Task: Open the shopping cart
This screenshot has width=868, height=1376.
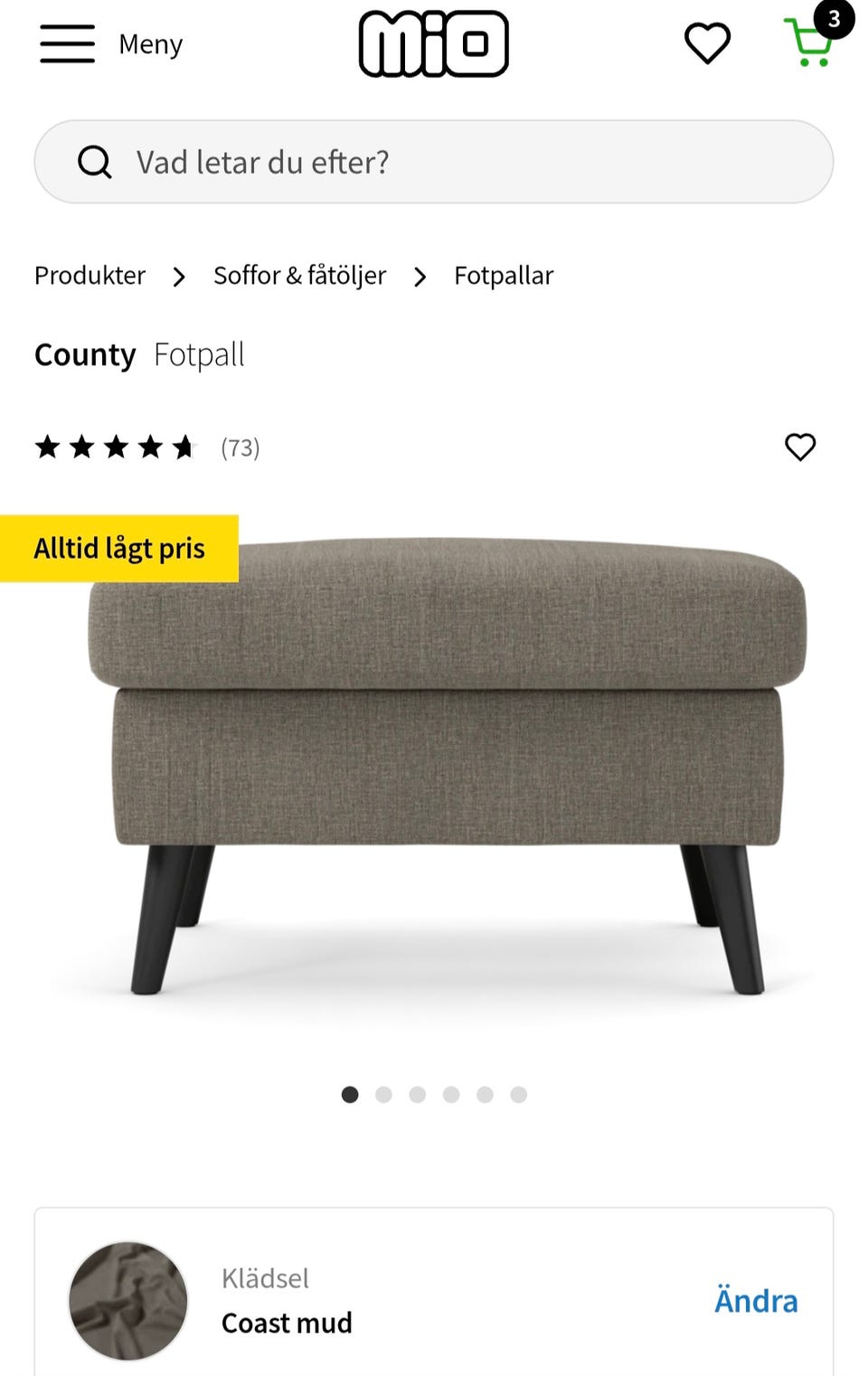Action: coord(808,42)
